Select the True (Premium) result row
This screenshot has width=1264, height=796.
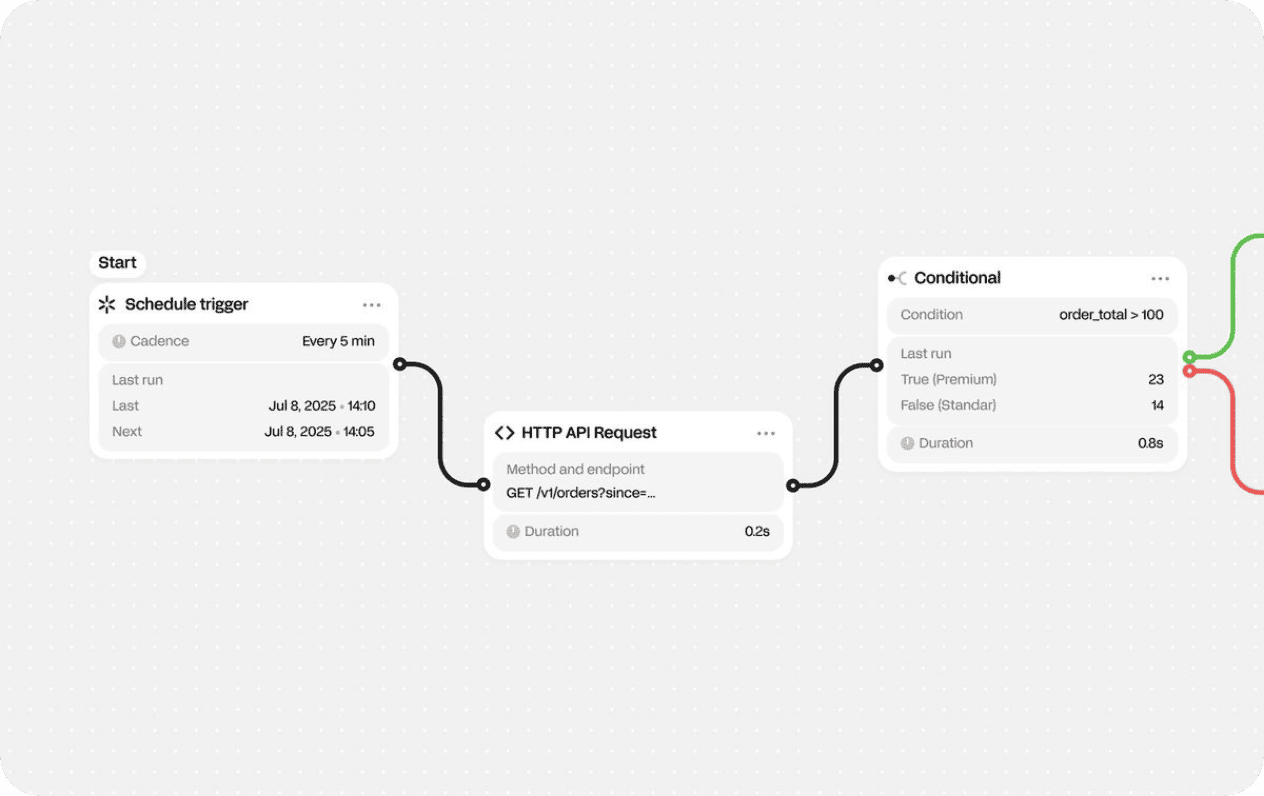tap(1032, 380)
